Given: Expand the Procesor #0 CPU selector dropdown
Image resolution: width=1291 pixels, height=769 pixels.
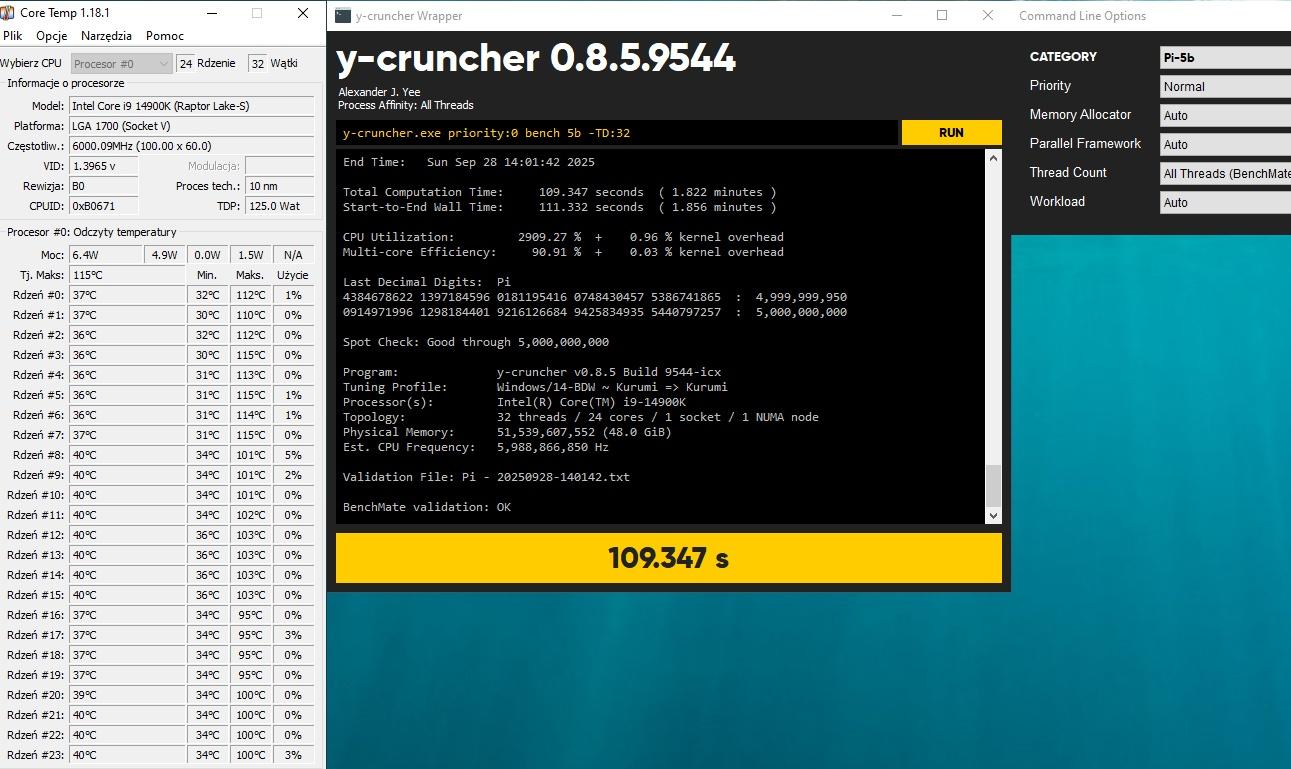Looking at the screenshot, I should 121,64.
